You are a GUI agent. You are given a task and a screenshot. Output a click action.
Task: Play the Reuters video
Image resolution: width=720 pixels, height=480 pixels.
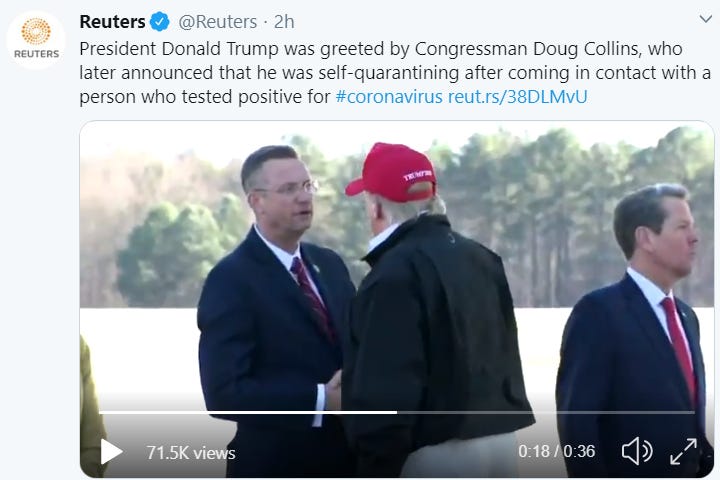[x=111, y=452]
